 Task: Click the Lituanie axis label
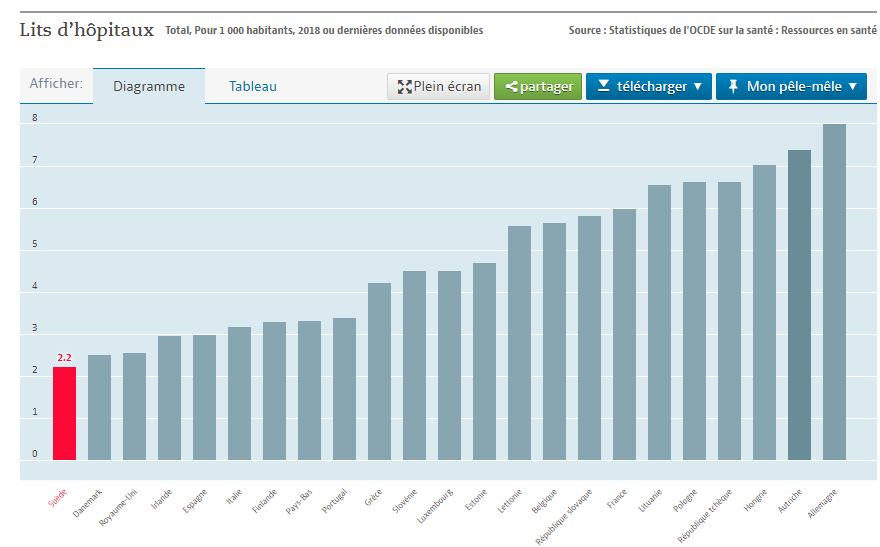(650, 500)
